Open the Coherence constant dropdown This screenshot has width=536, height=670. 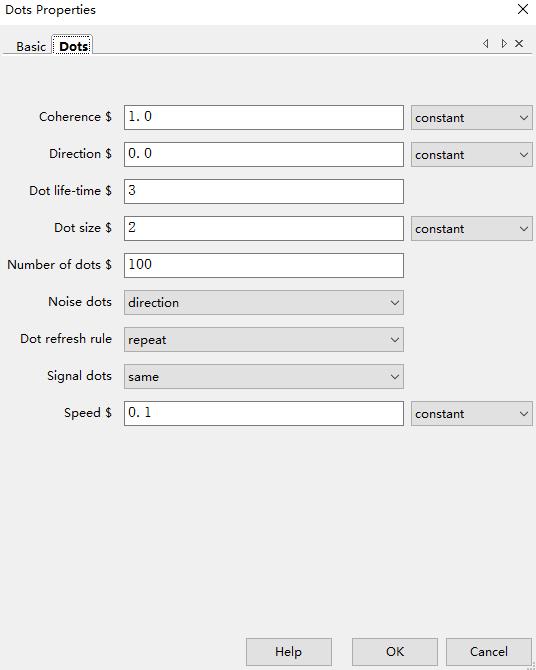(x=472, y=118)
